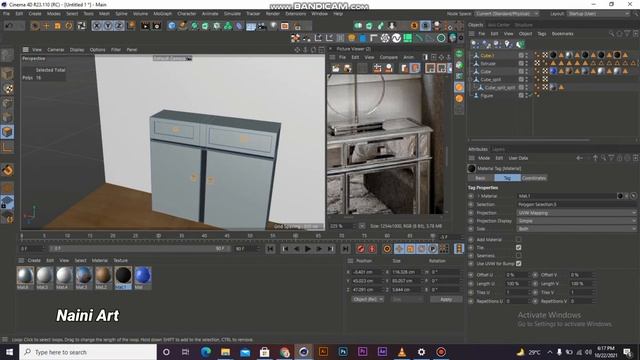Select the Move tool
Viewport: 640px width, 360px height.
[x=46, y=26]
